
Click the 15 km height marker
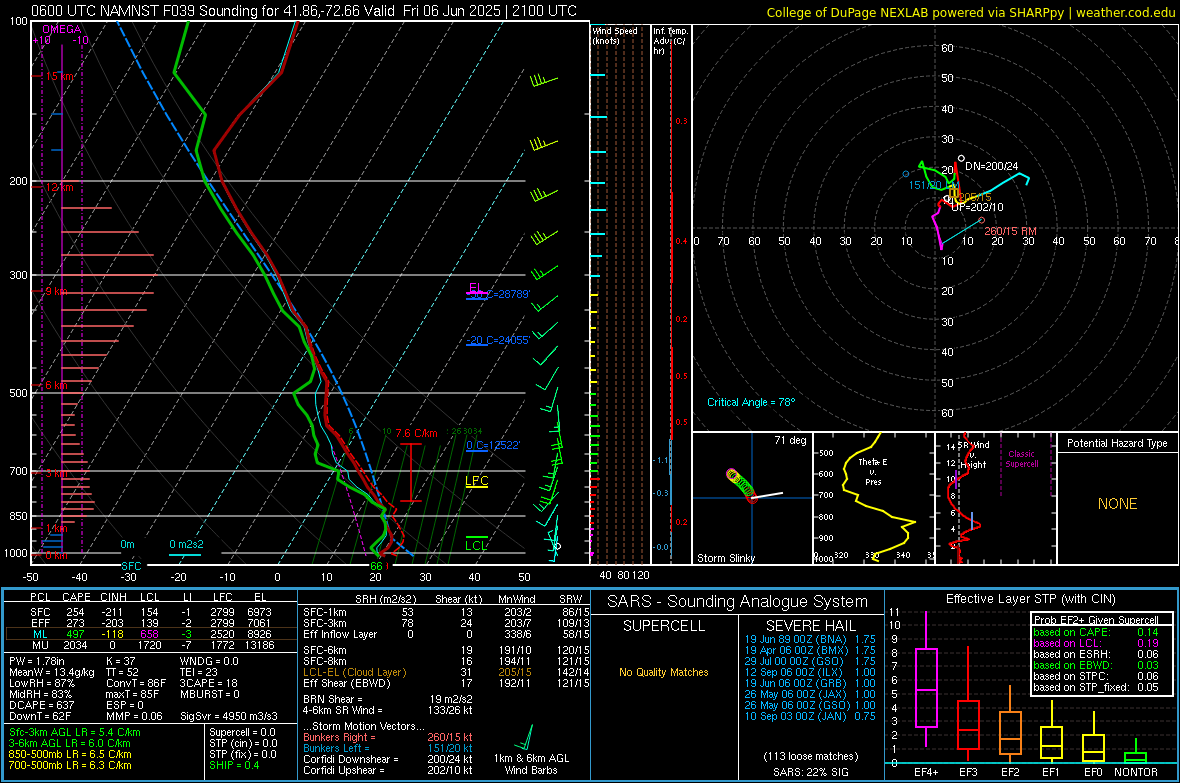coord(59,76)
